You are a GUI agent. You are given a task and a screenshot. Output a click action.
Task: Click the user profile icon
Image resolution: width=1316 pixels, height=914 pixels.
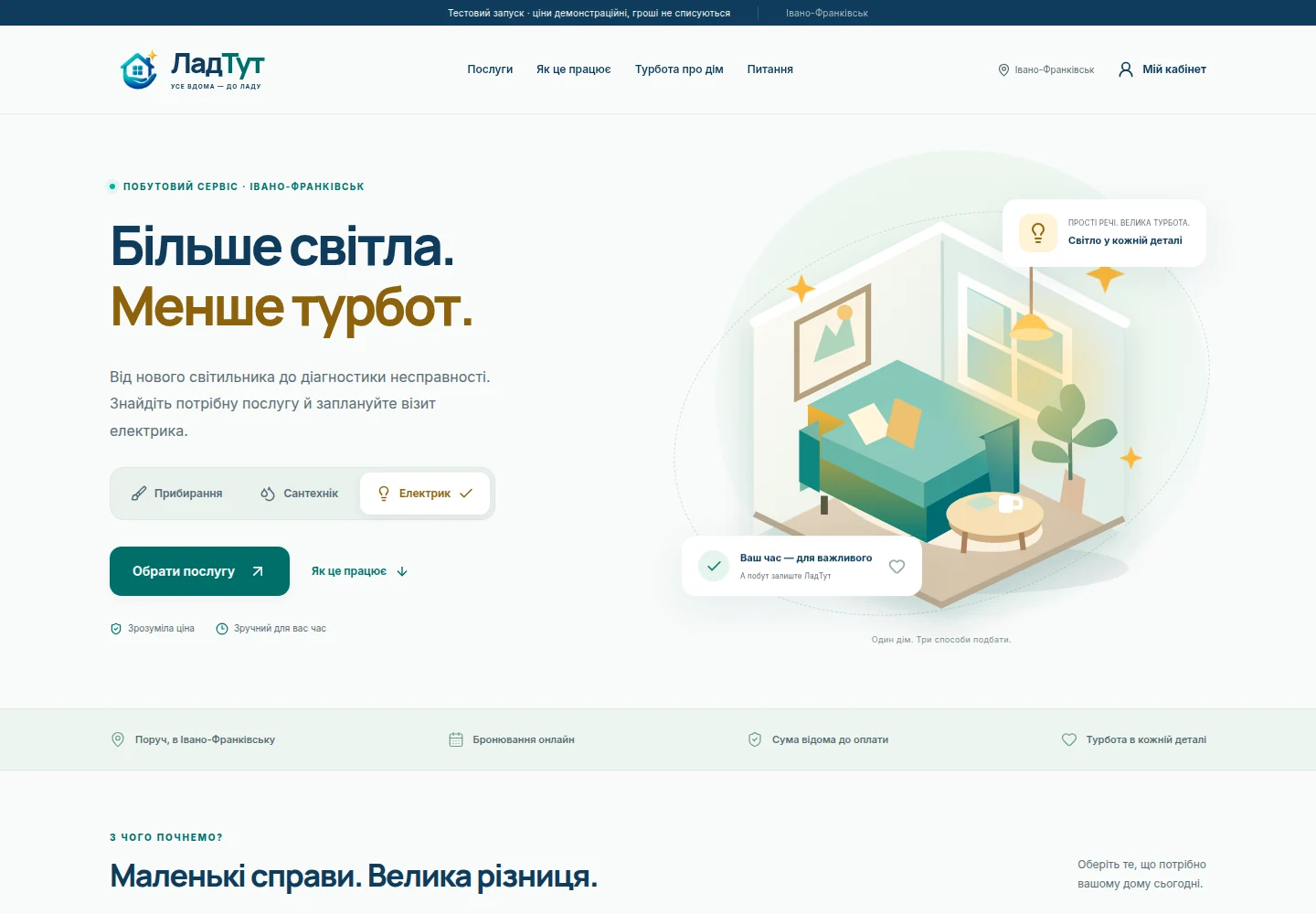pyautogui.click(x=1126, y=69)
